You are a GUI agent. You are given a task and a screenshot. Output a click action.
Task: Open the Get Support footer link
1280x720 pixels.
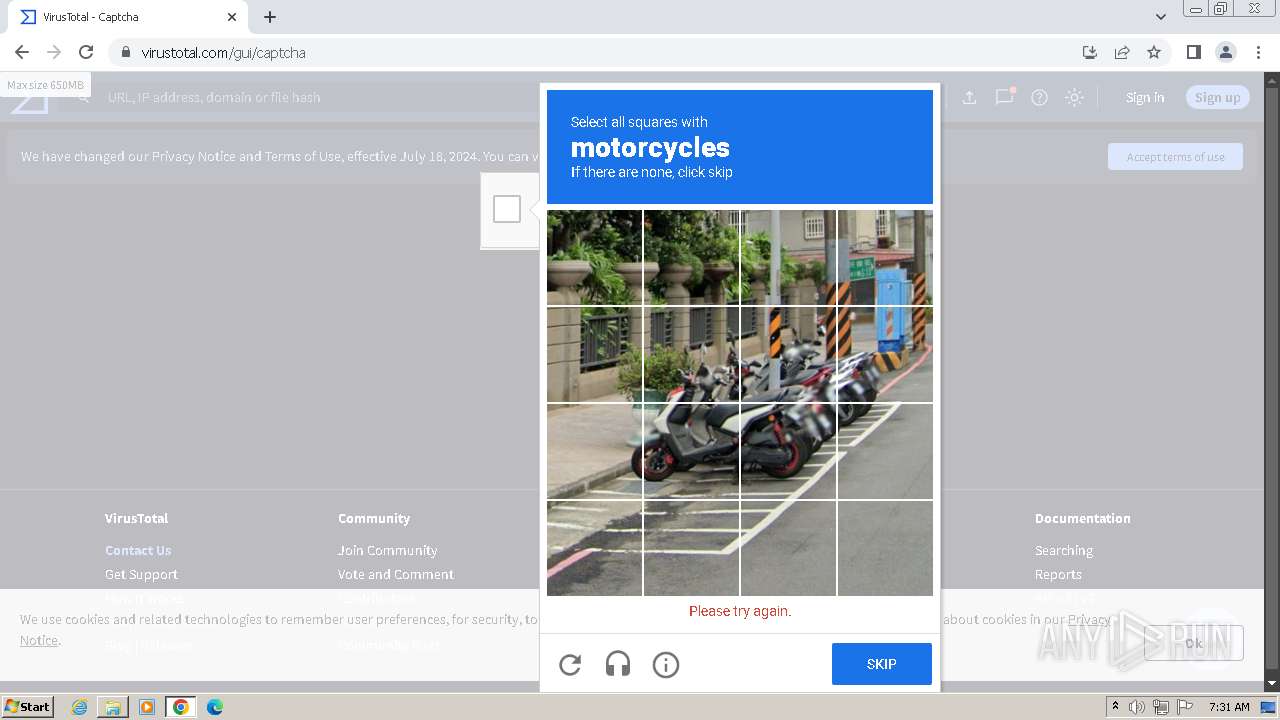coord(141,574)
